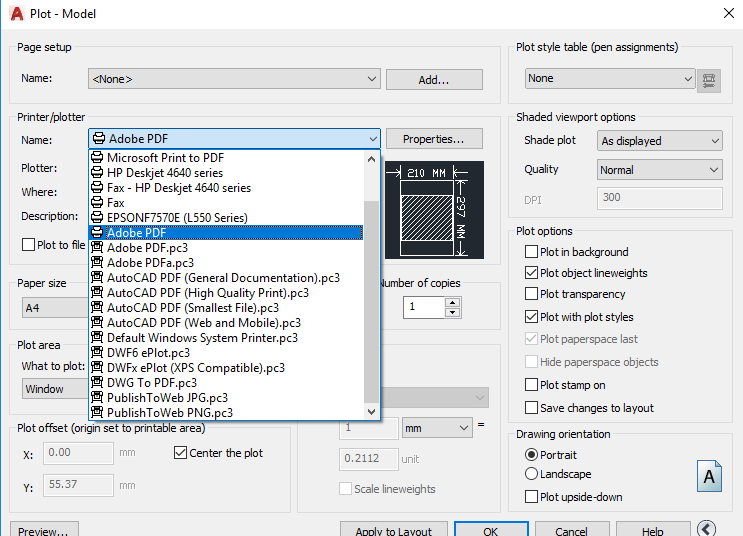Click plotter icon beside PublishToWeb JPG.pc3
This screenshot has width=743, height=536.
pyautogui.click(x=97, y=398)
